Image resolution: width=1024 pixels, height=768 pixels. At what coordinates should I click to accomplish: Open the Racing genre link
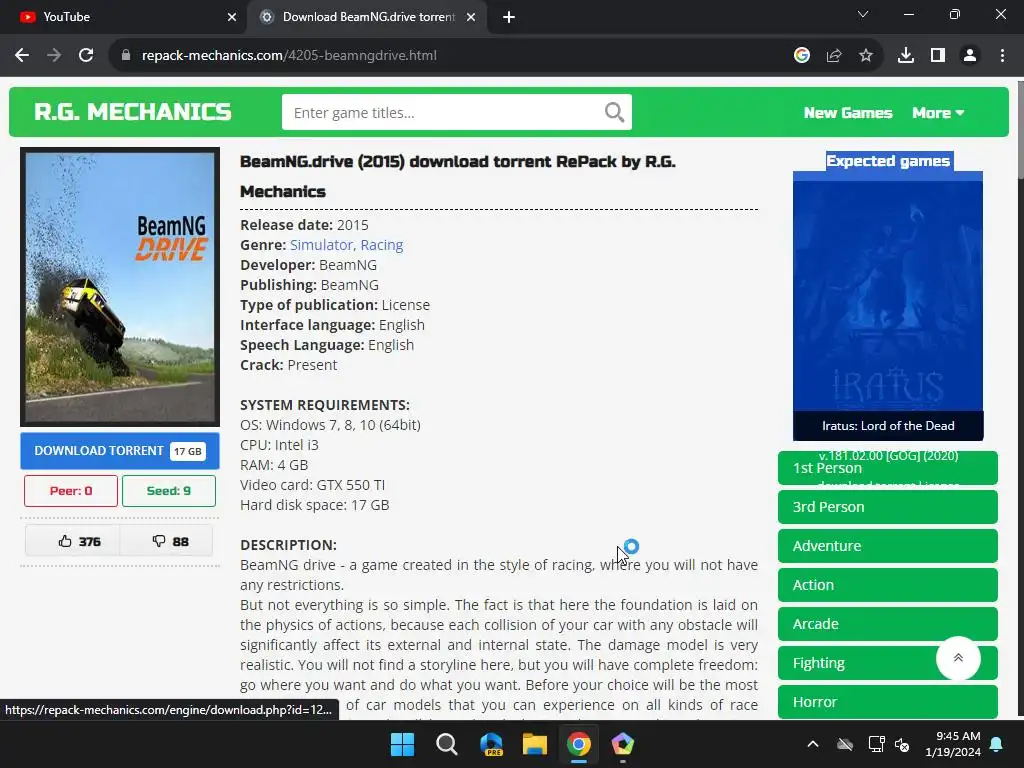click(381, 245)
